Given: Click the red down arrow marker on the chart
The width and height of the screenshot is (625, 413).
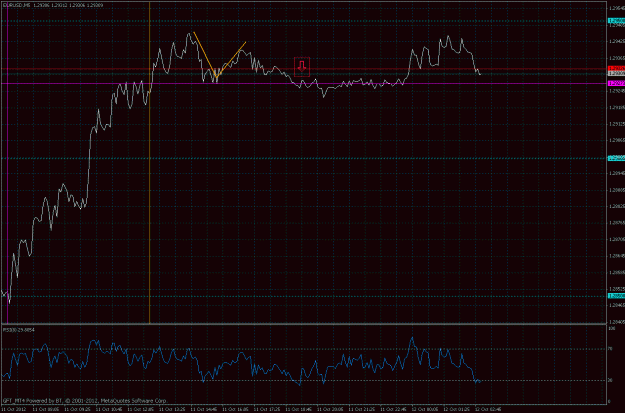Looking at the screenshot, I should 302,67.
